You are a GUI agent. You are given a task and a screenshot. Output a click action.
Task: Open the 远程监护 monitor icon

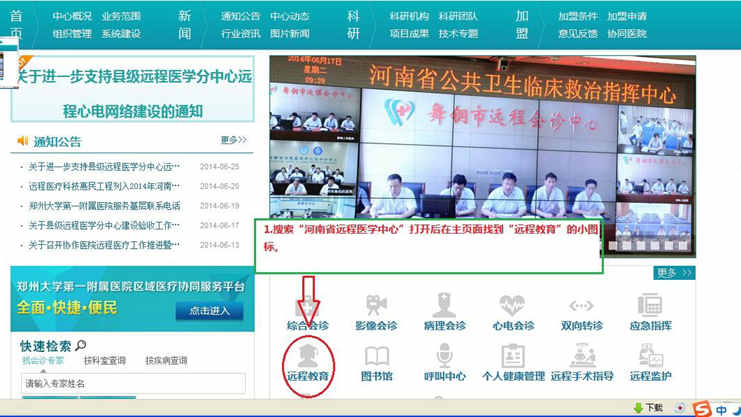650,356
